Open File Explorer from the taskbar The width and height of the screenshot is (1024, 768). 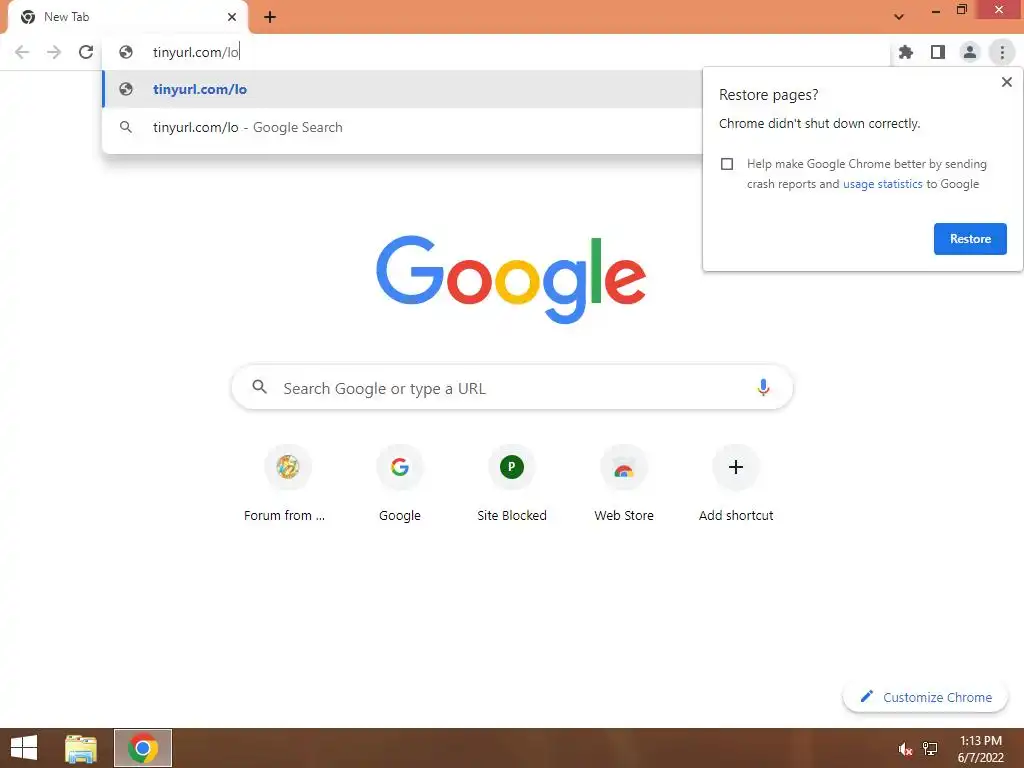click(81, 748)
